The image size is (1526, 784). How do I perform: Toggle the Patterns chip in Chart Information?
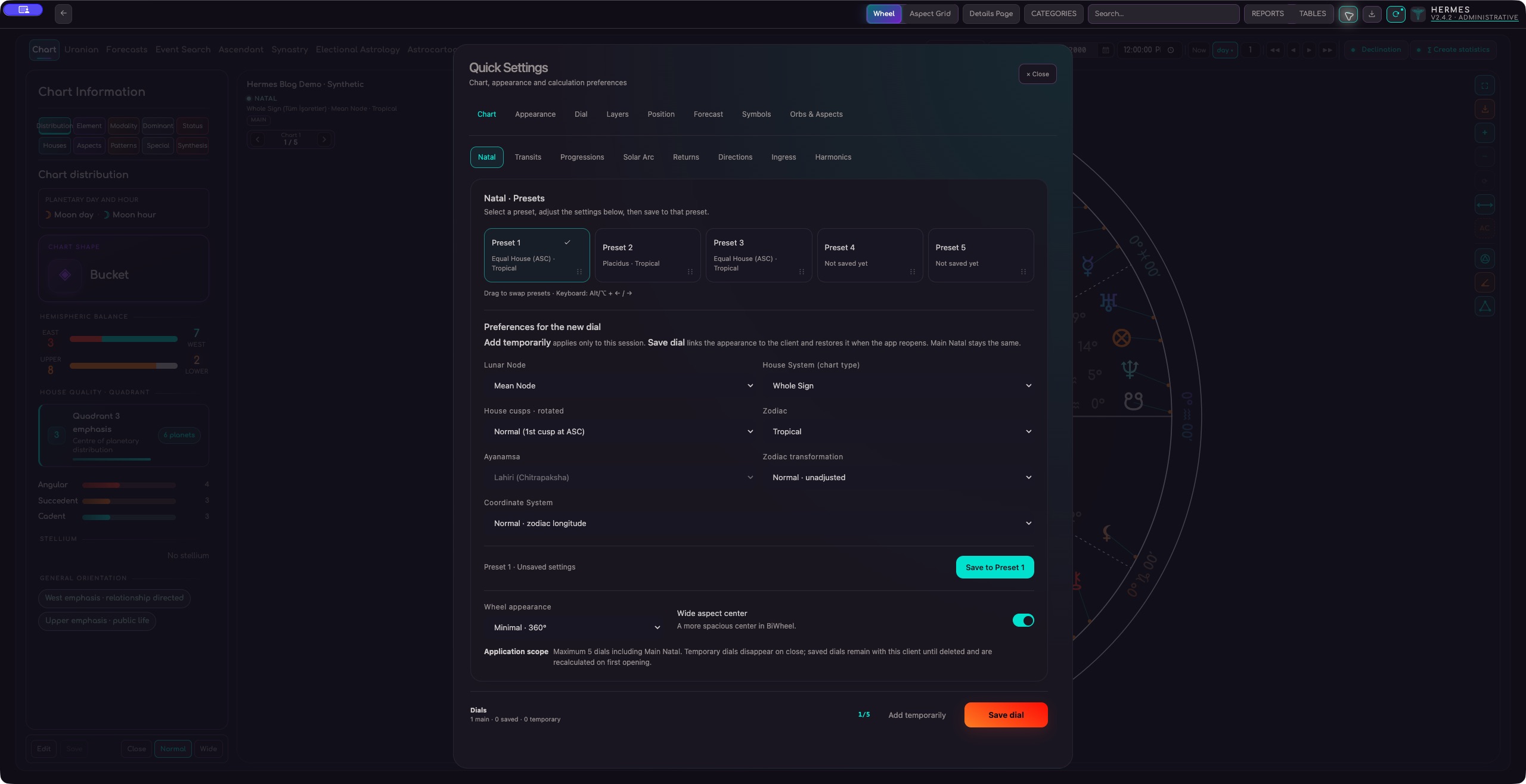point(123,145)
